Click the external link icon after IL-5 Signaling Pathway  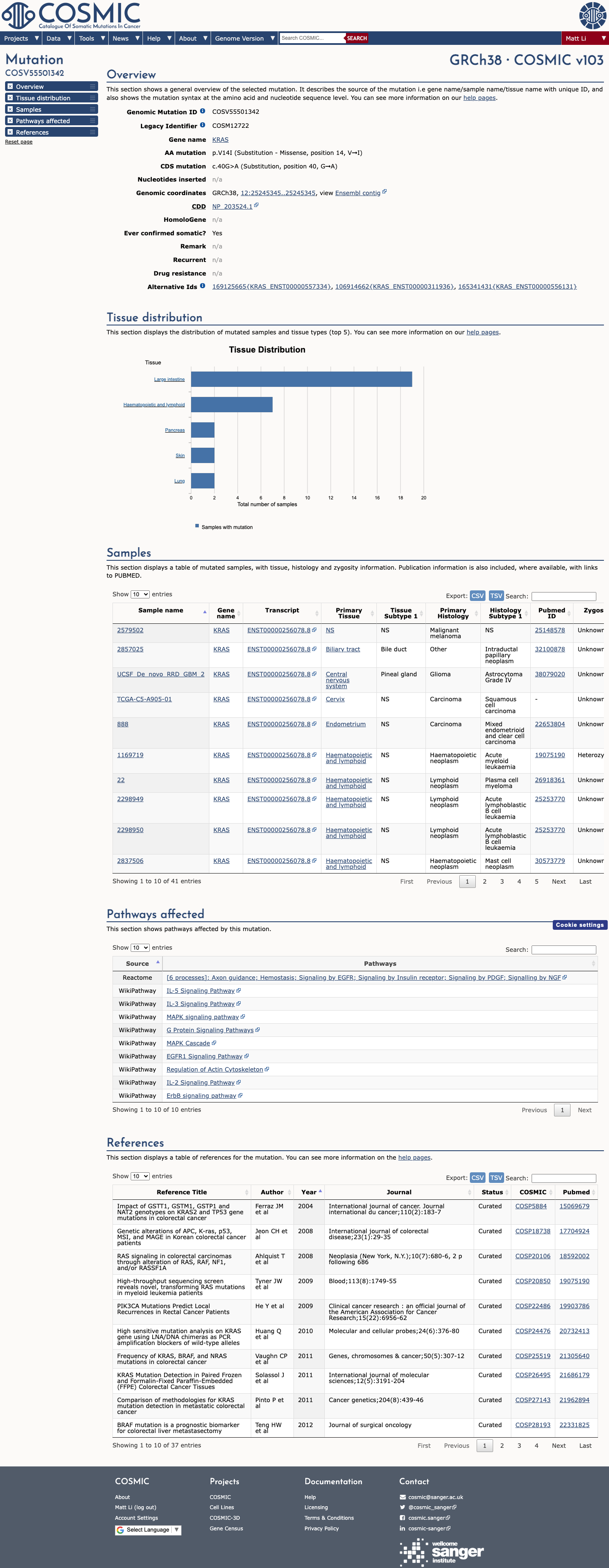pos(239,991)
